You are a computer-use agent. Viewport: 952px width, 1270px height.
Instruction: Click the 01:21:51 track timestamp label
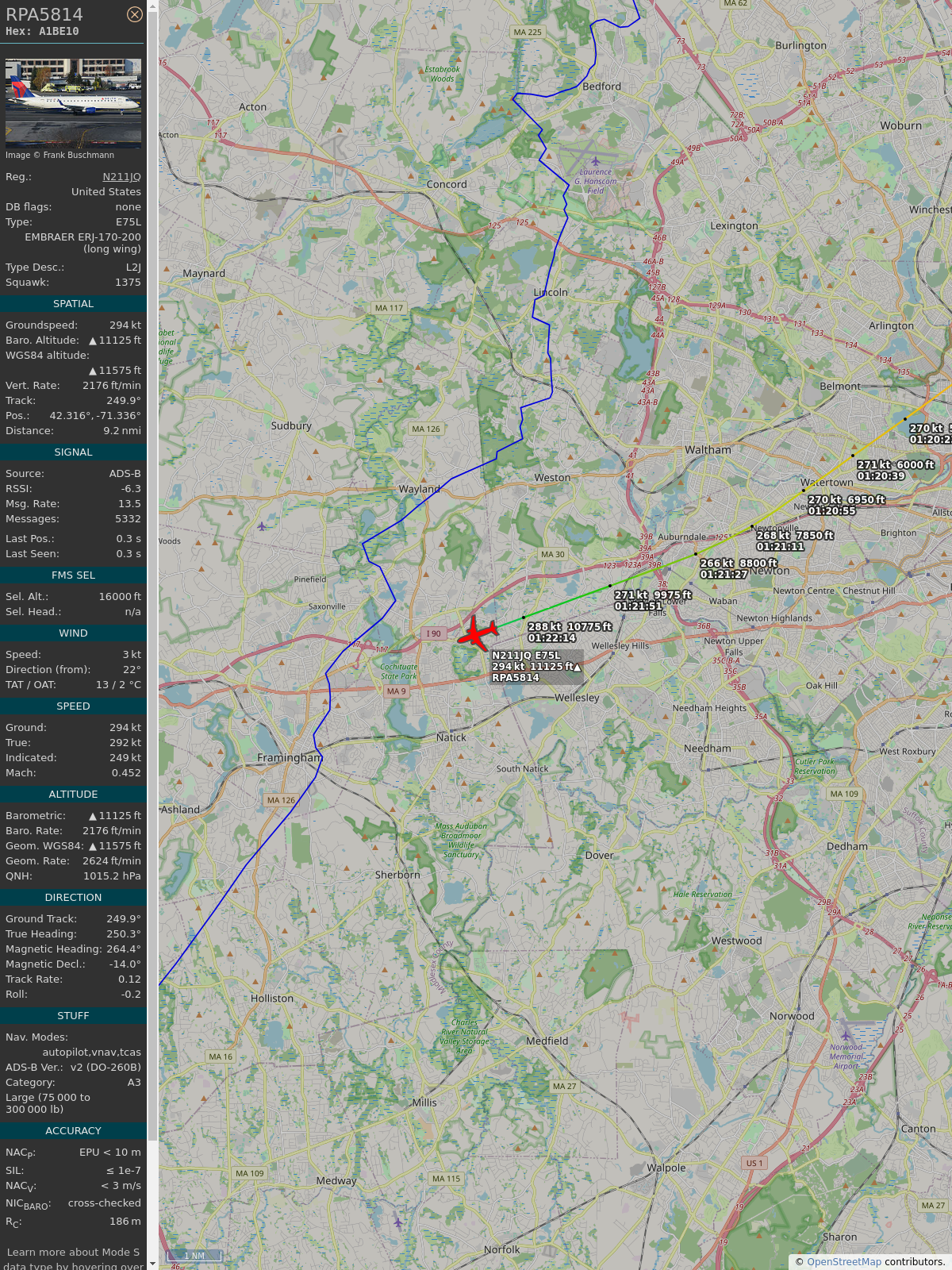[x=638, y=606]
